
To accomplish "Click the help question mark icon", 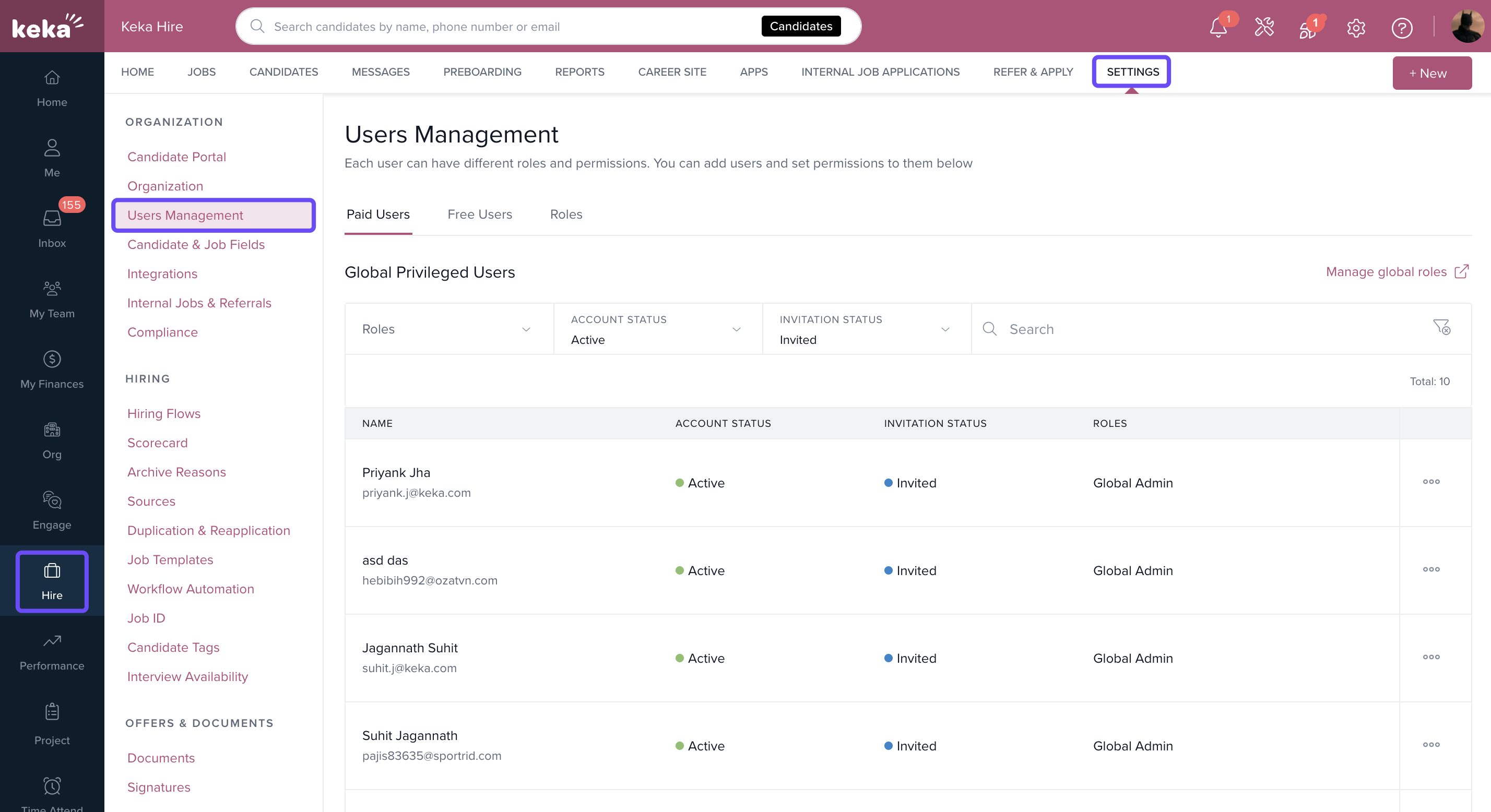I will 1401,27.
